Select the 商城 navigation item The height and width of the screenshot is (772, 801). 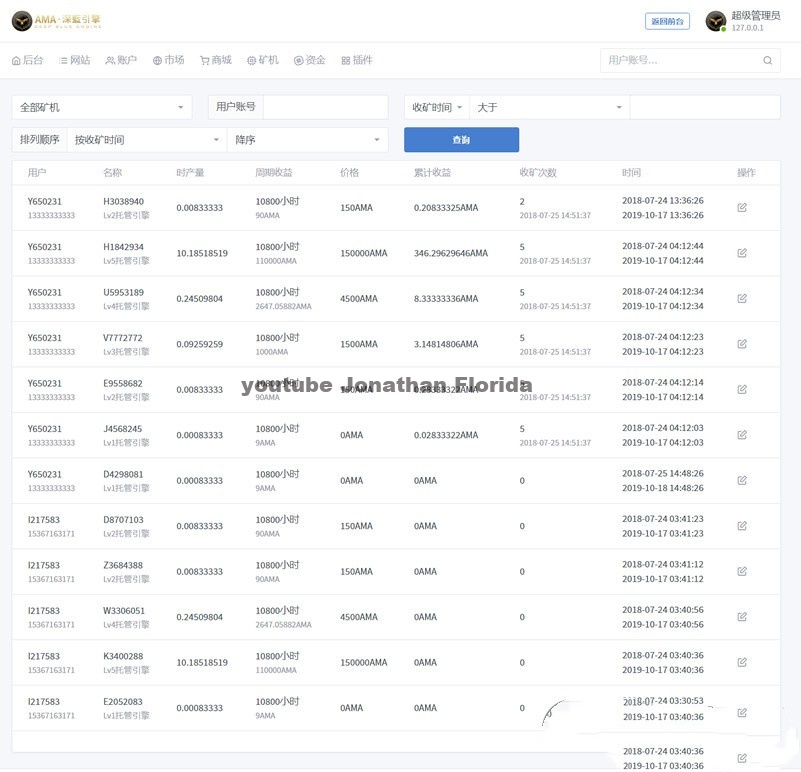216,60
